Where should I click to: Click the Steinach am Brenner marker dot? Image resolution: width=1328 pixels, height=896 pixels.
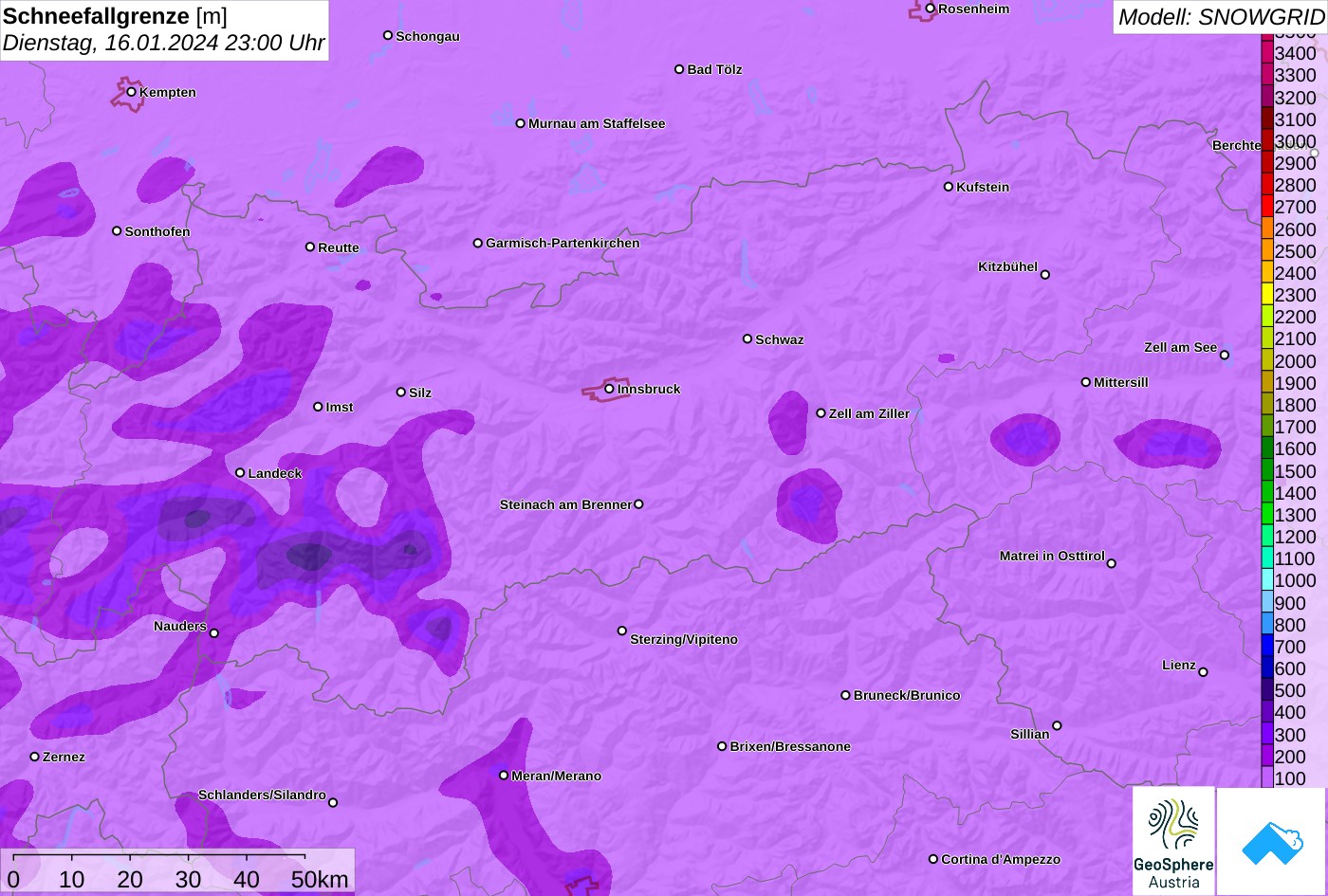638,504
